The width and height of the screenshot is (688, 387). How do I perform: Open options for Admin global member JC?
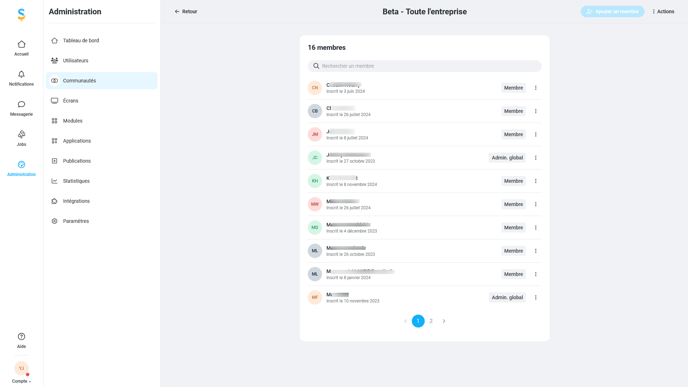coord(535,158)
